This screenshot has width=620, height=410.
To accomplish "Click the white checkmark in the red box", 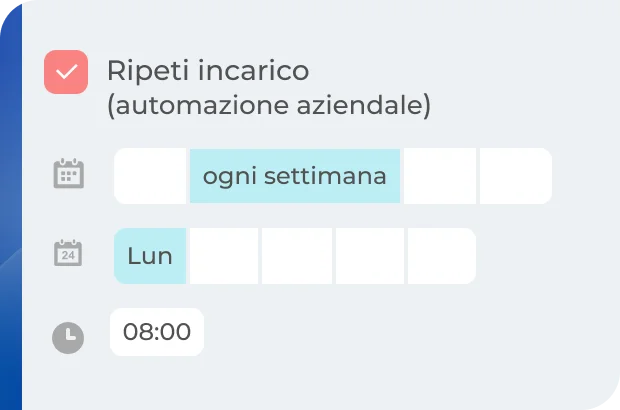I will [66, 72].
